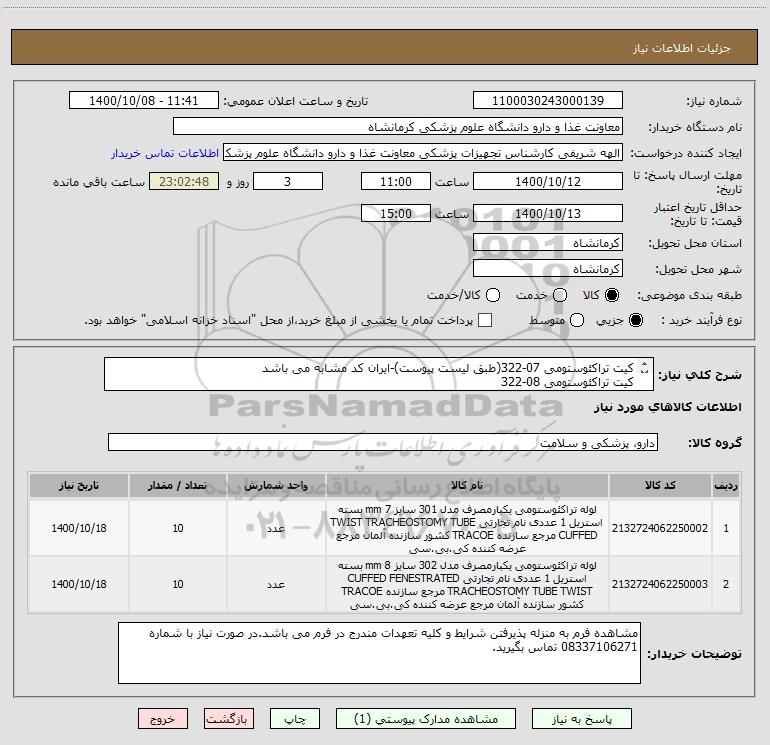Click the days remaining field showing 3
Screen dimensions: 770x745
tap(288, 182)
